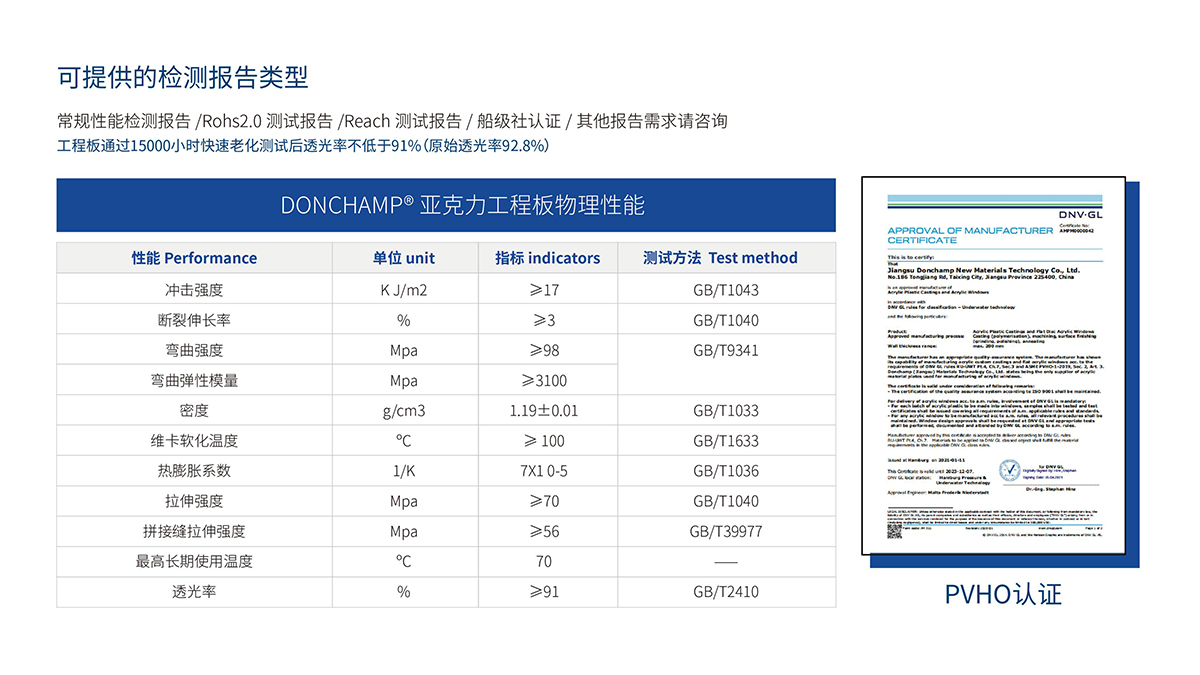Select the 最高长期使用温度 row label
The image size is (1200, 675).
(x=194, y=562)
